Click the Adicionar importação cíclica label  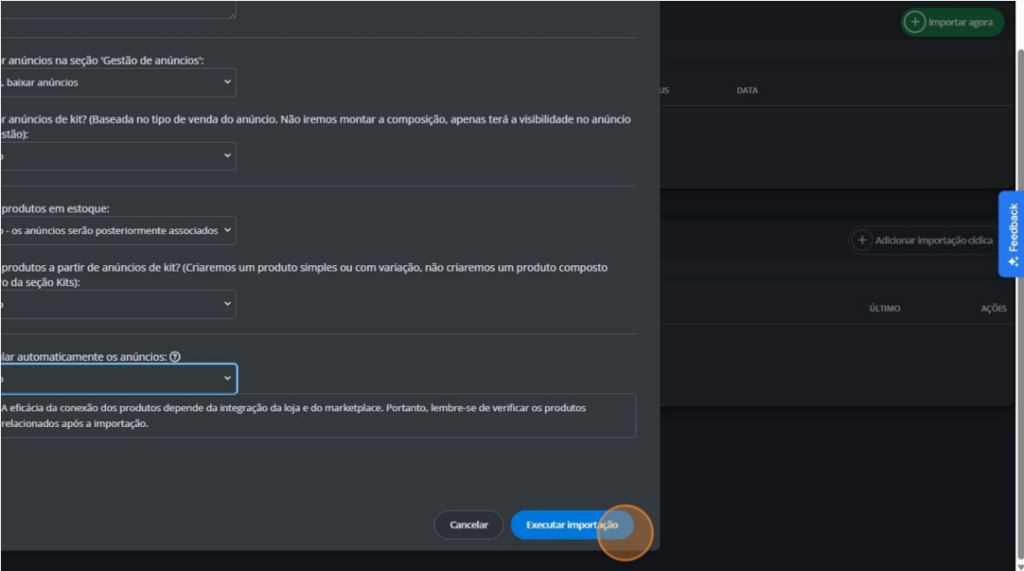933,241
